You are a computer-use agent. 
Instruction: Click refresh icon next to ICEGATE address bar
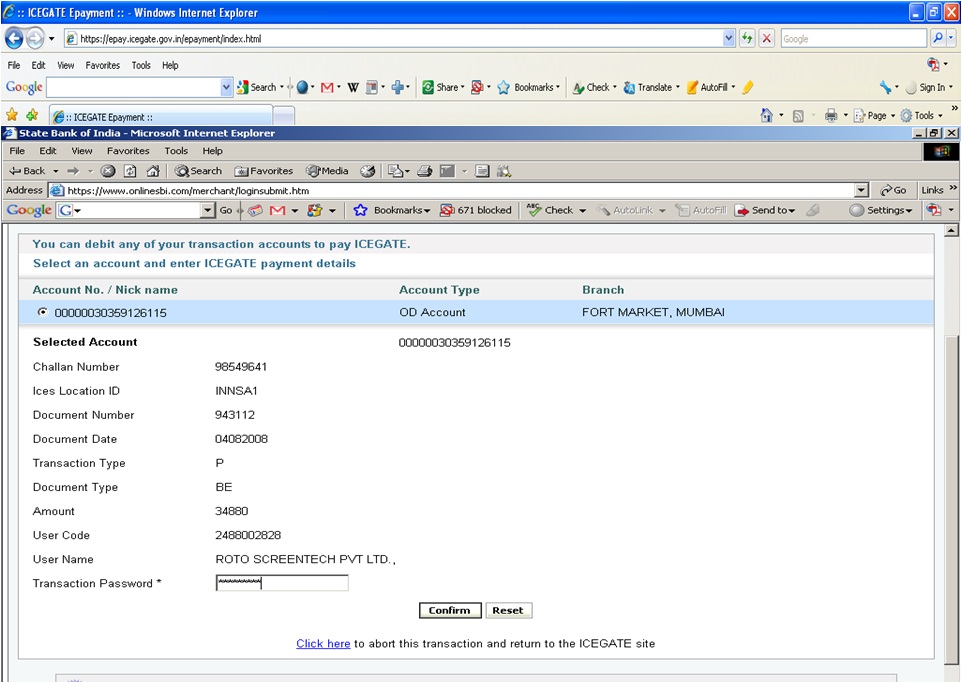coord(747,39)
